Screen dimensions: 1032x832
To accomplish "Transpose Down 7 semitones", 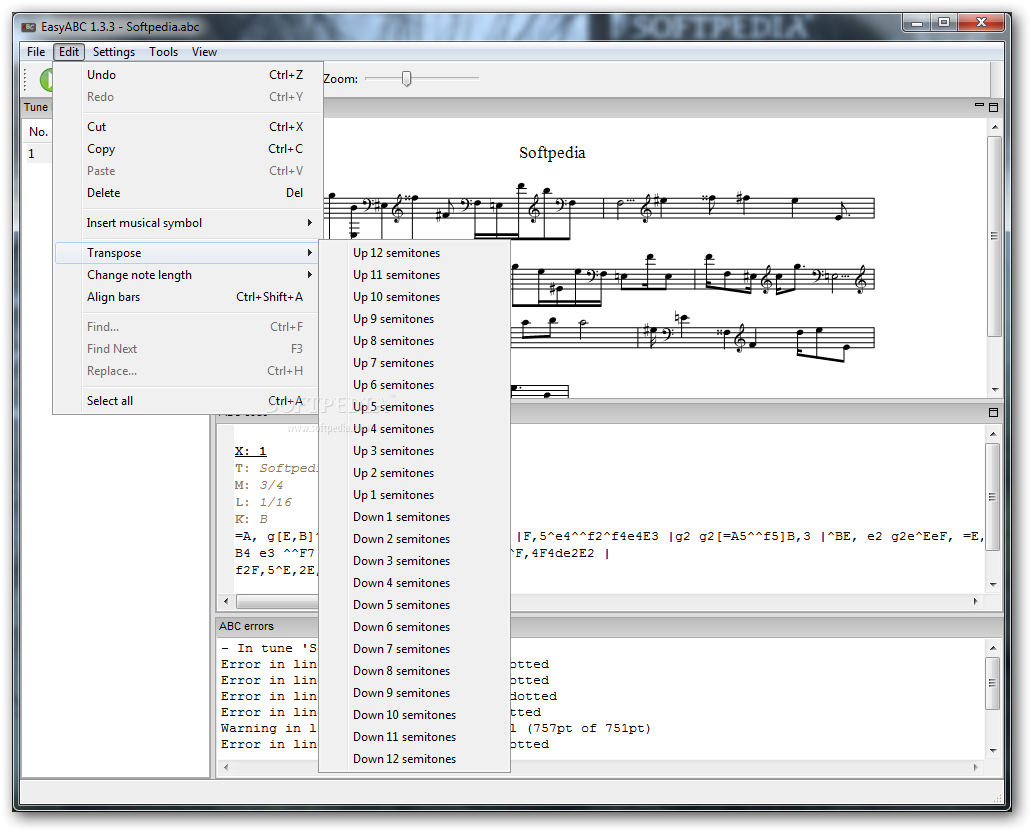I will pos(415,649).
